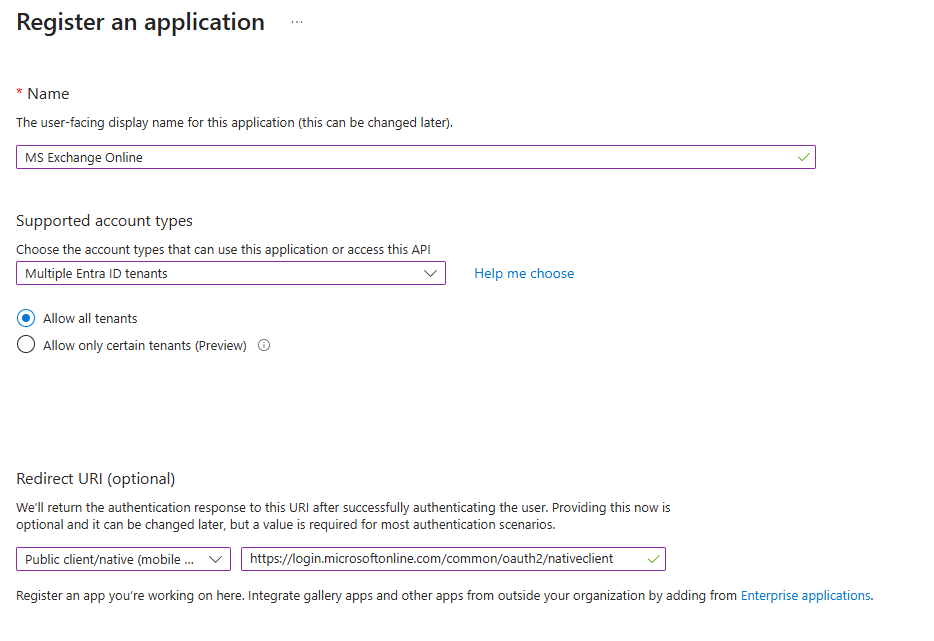Select the Allow all tenants radio button
The height and width of the screenshot is (641, 934).
(x=26, y=318)
